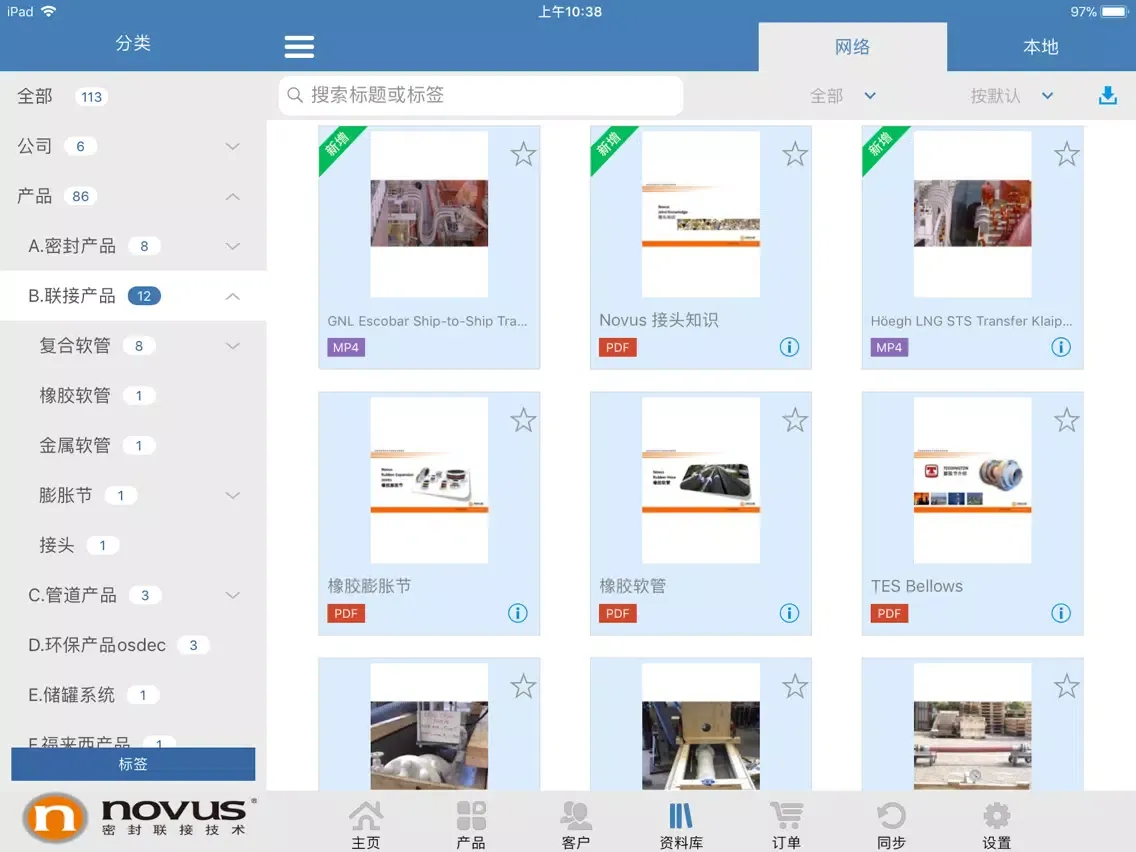Star the bottom-row wooden crate photo item
This screenshot has width=1136, height=852.
(x=795, y=686)
